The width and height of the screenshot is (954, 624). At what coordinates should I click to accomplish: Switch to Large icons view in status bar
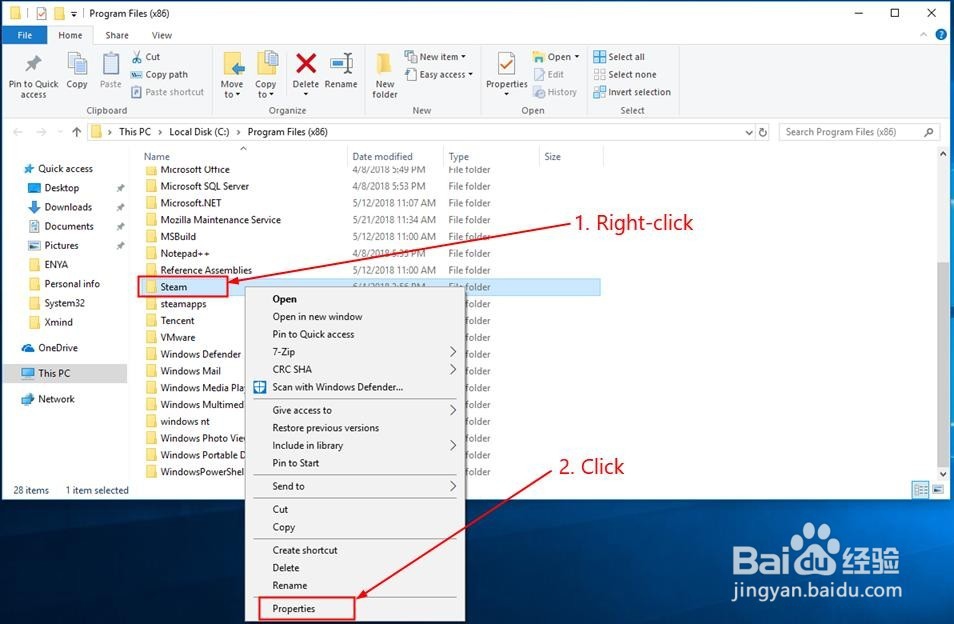pos(938,490)
